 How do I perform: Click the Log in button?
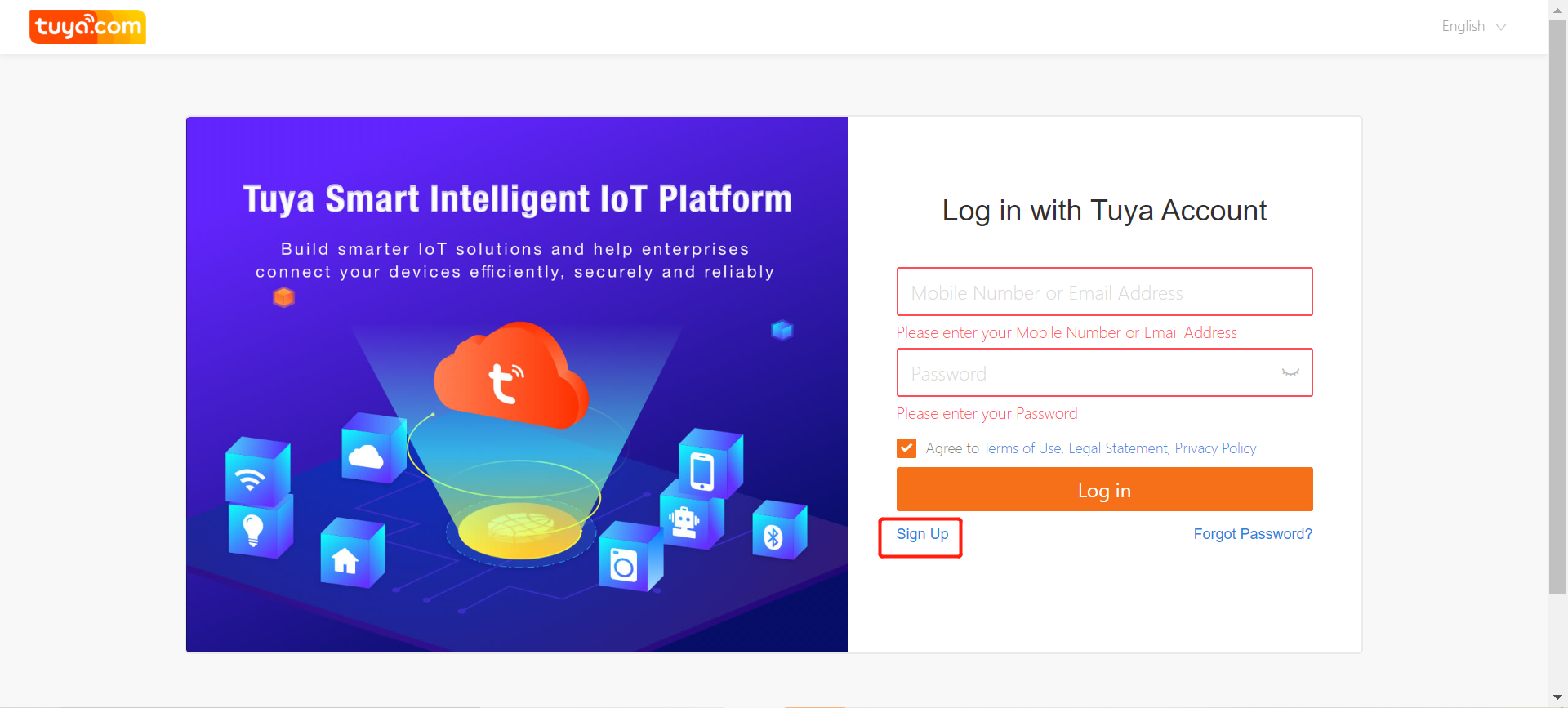pos(1103,489)
